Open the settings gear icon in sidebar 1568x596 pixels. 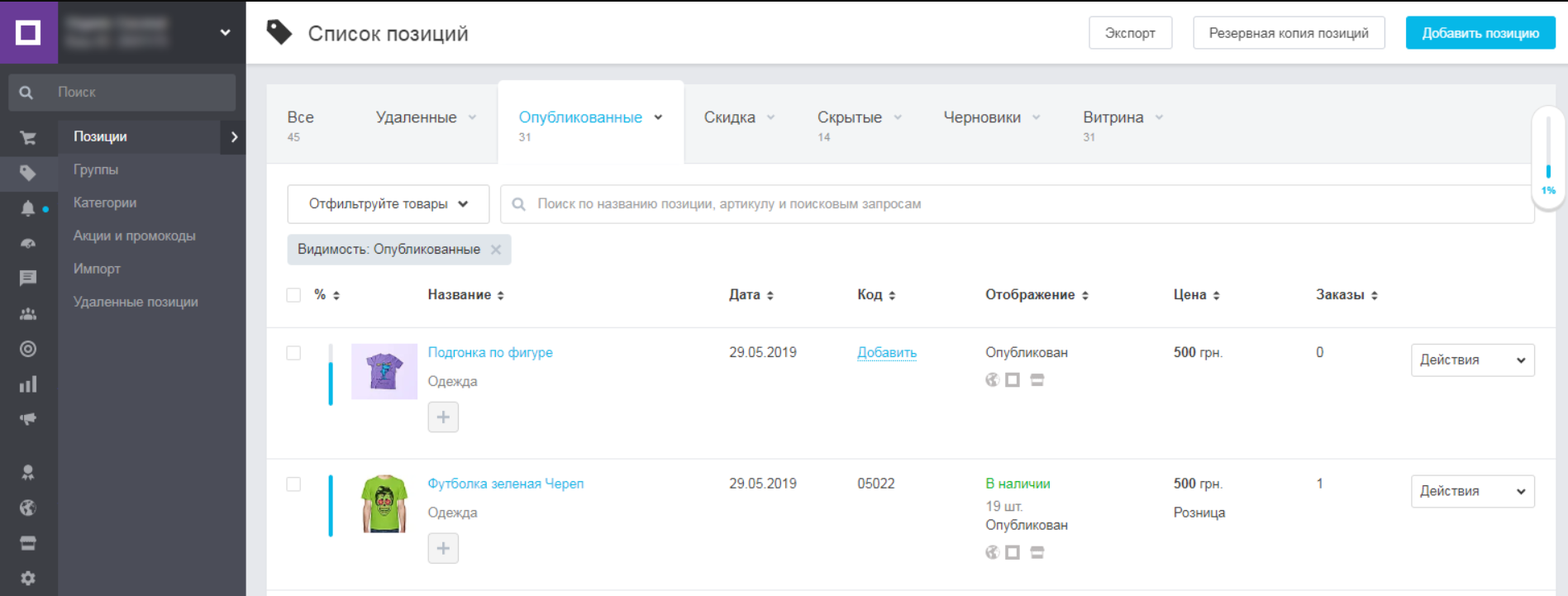(x=28, y=578)
